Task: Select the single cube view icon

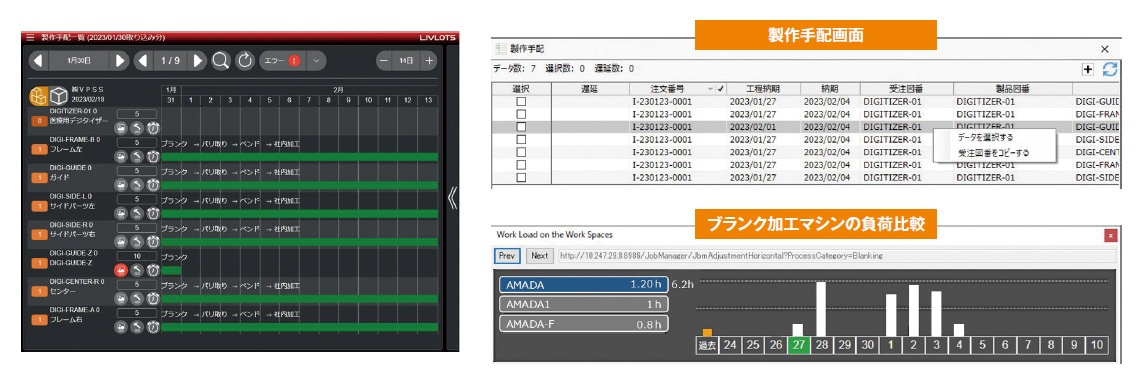Action: [x=59, y=96]
